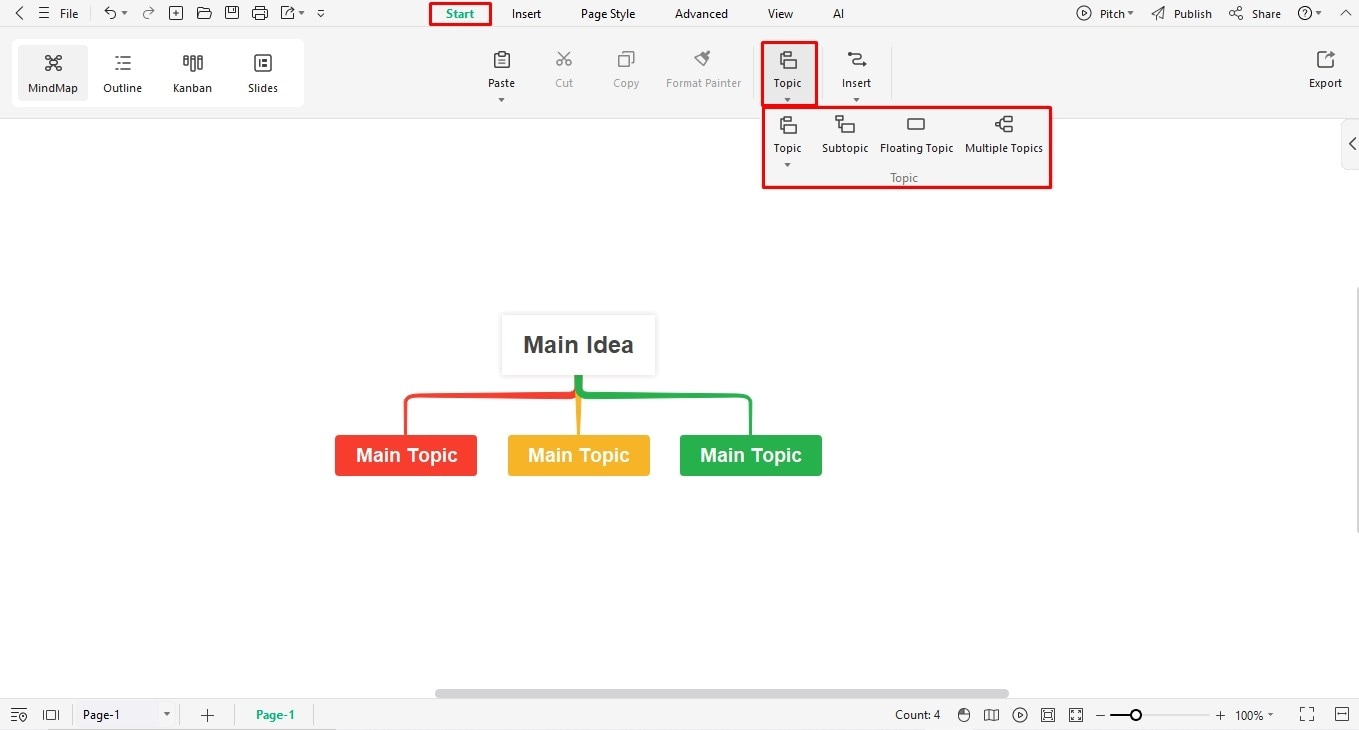Open the 100% zoom level dropdown
Viewport: 1359px width, 730px height.
1254,715
